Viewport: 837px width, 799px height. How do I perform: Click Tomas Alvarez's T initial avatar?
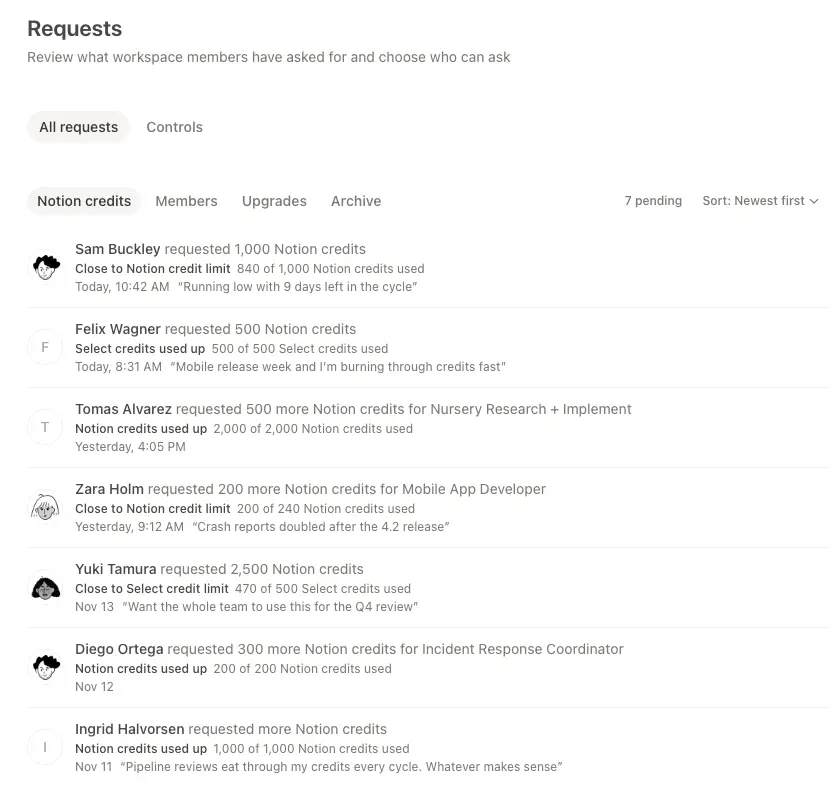click(45, 428)
